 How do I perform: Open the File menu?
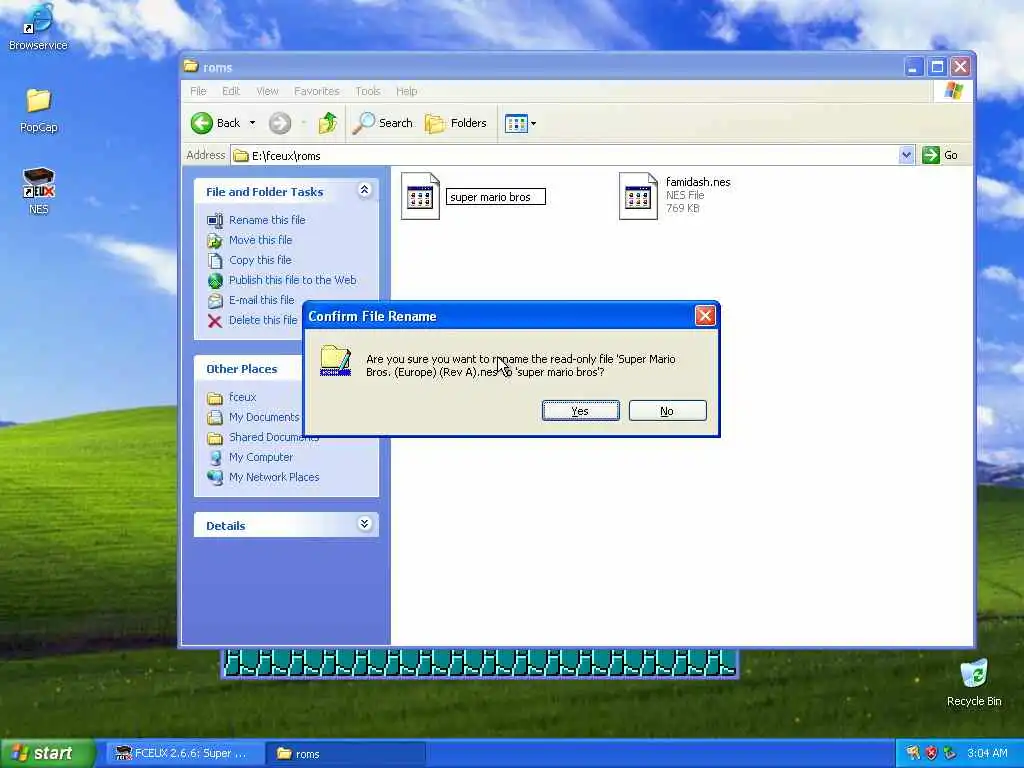[198, 91]
